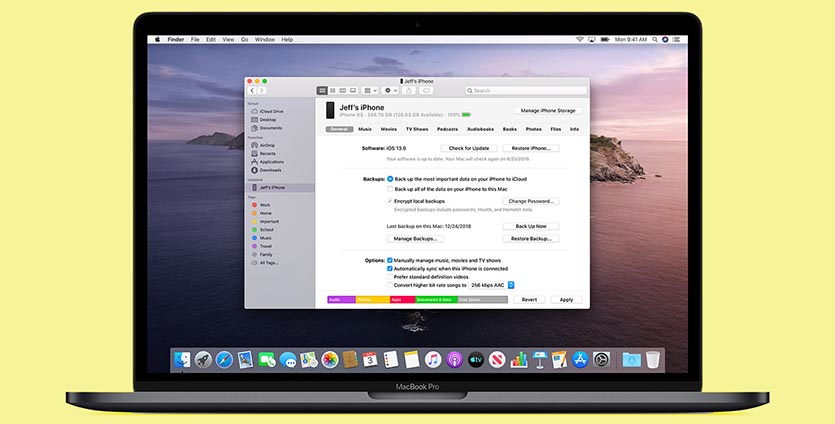
Task: Switch to the Music tab
Action: tap(365, 129)
